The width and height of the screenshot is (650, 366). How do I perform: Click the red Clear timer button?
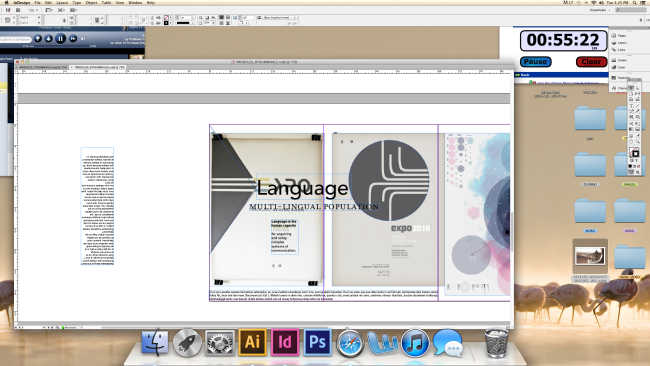(591, 61)
